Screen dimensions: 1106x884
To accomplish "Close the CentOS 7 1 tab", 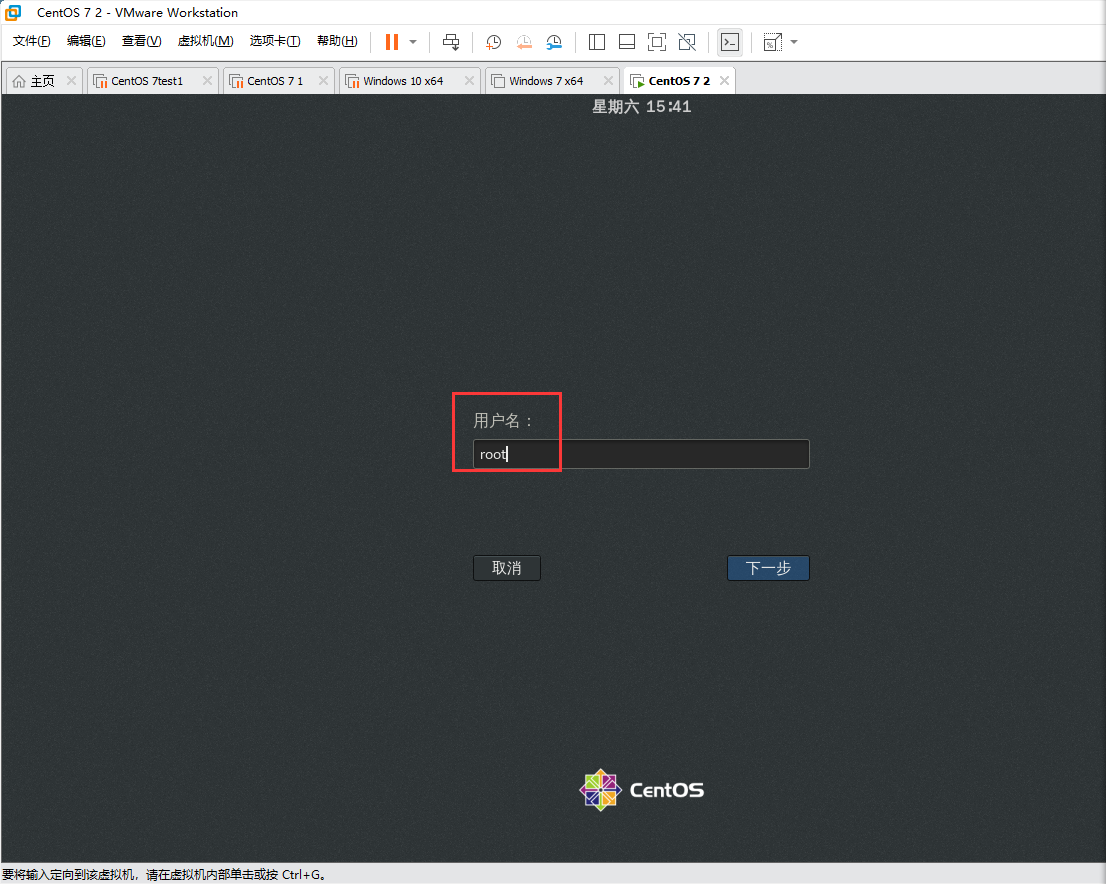I will pos(323,80).
